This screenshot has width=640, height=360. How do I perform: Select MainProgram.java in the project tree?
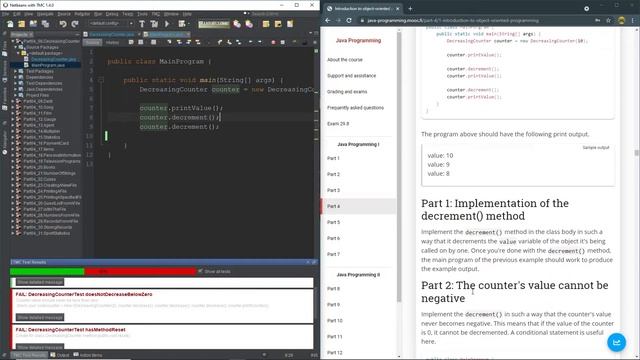click(x=48, y=65)
